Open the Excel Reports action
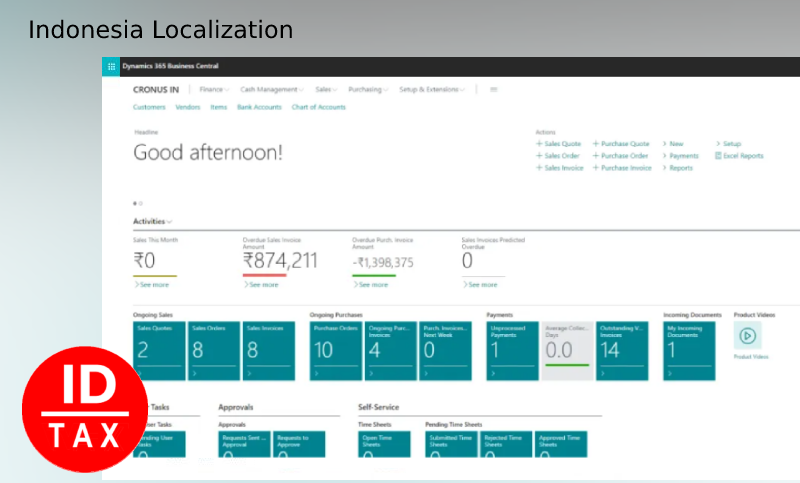 pos(739,156)
